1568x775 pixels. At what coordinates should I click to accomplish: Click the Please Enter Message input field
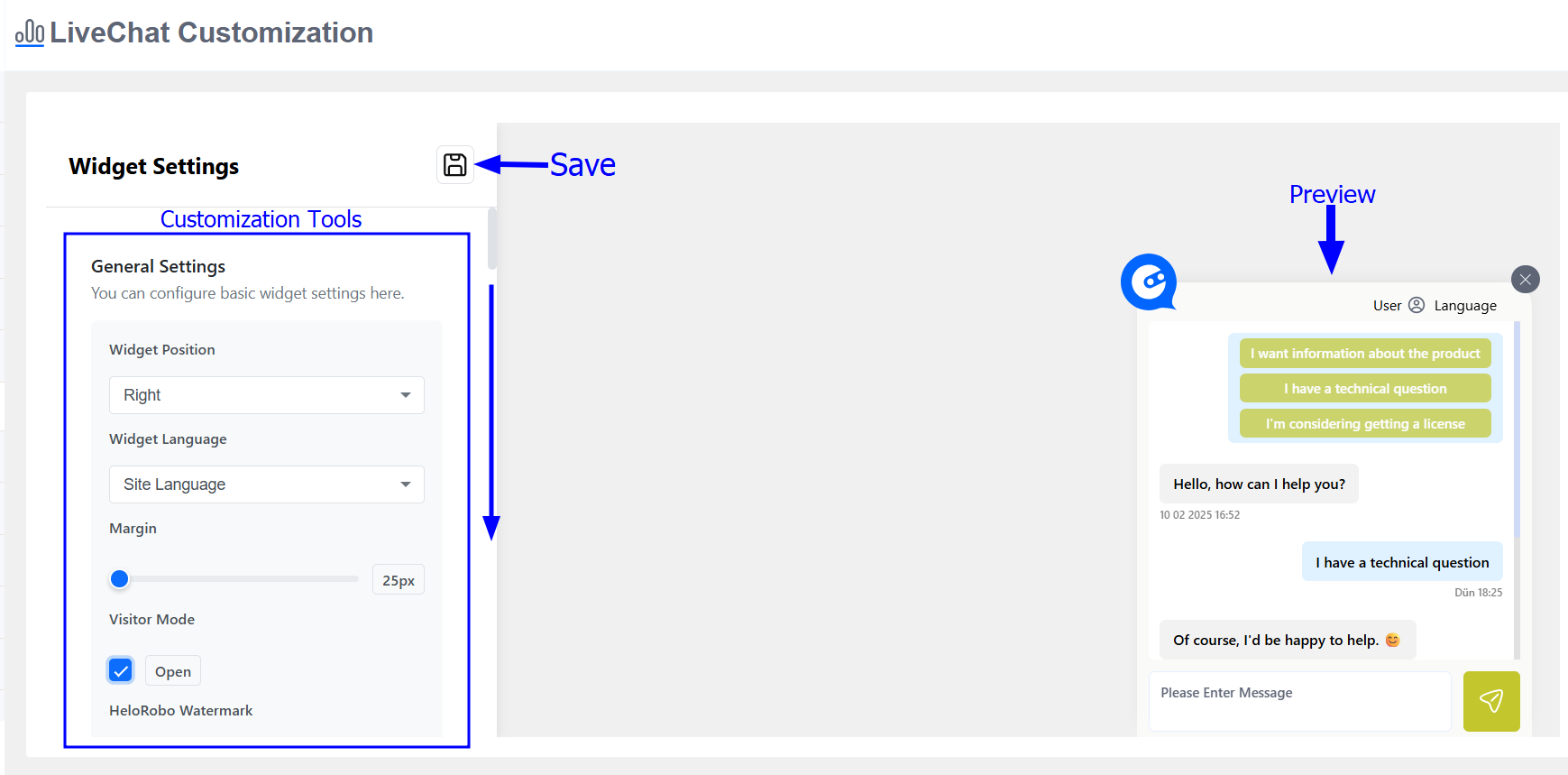pos(1300,701)
